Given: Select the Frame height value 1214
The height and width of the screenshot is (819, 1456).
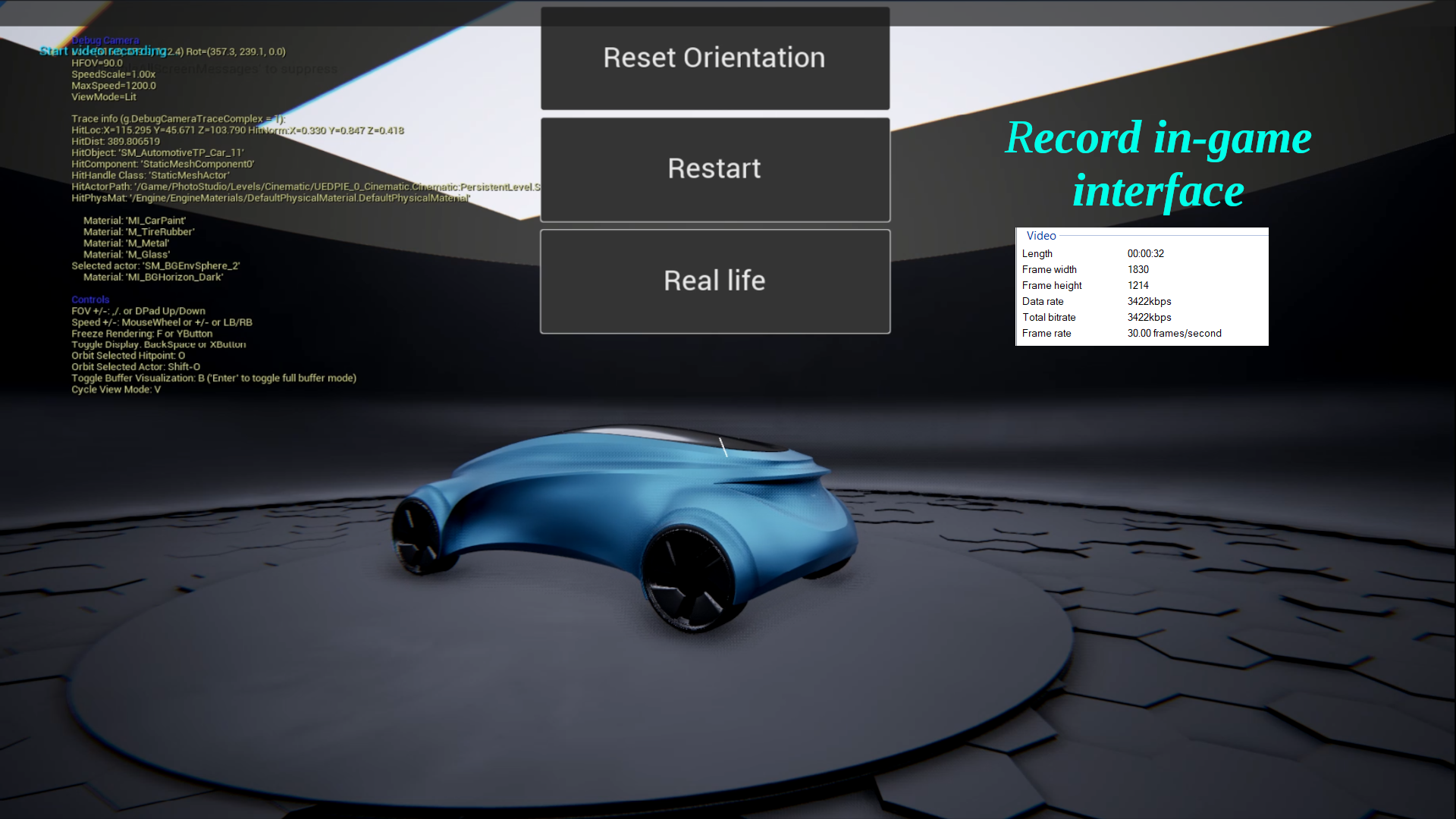Looking at the screenshot, I should [x=1137, y=286].
